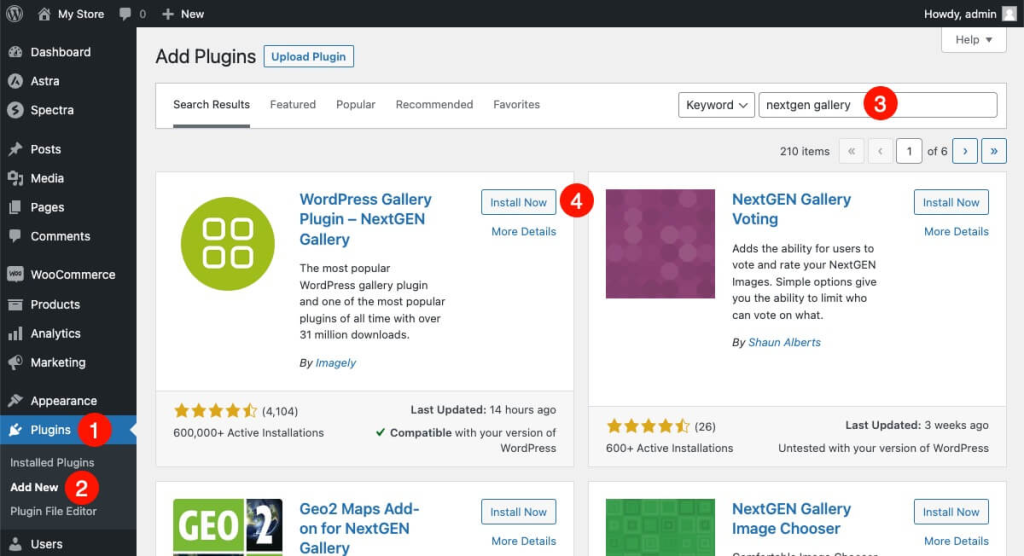Image resolution: width=1024 pixels, height=556 pixels.
Task: Click the My Store site name
Action: tap(81, 14)
